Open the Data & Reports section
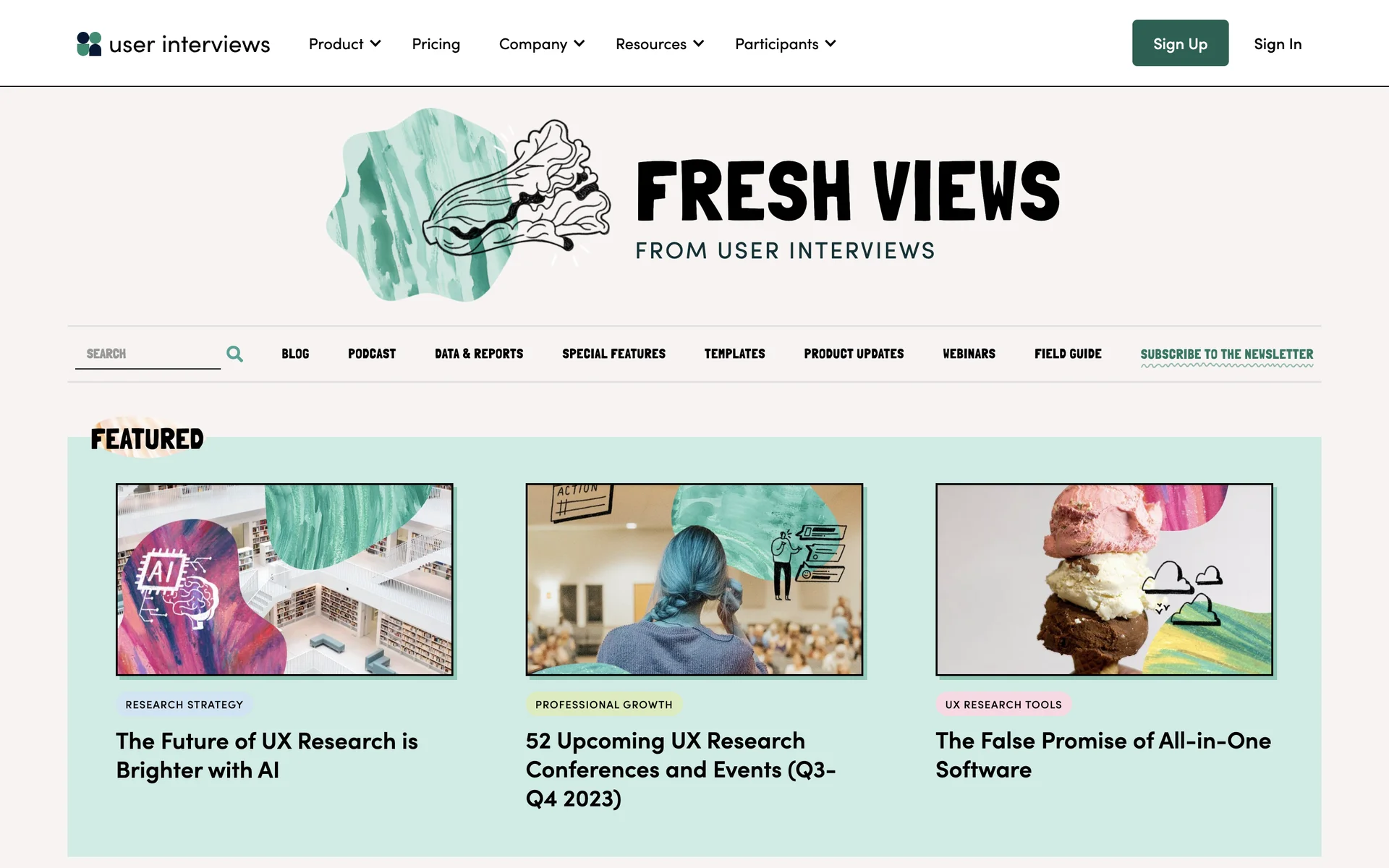Screen dimensions: 1389x868 (x=479, y=354)
